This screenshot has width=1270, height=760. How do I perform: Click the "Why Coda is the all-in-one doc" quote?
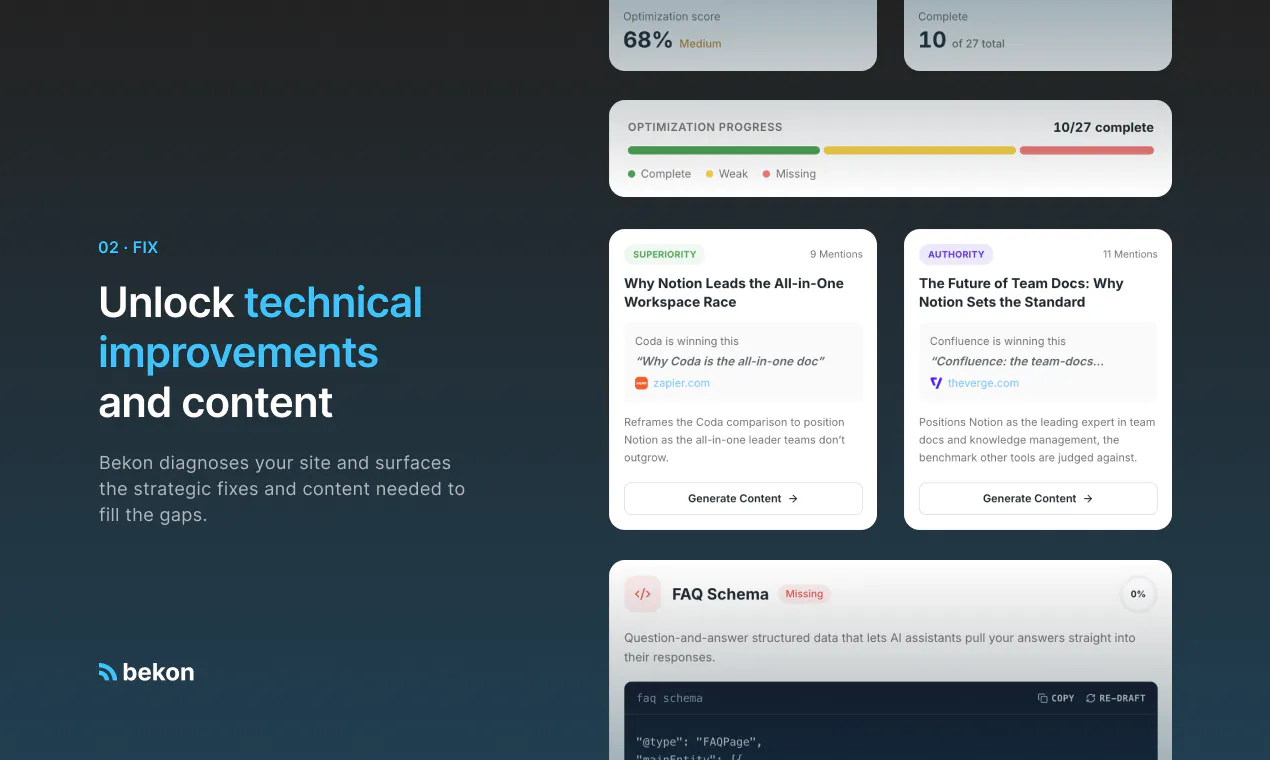[x=730, y=361]
